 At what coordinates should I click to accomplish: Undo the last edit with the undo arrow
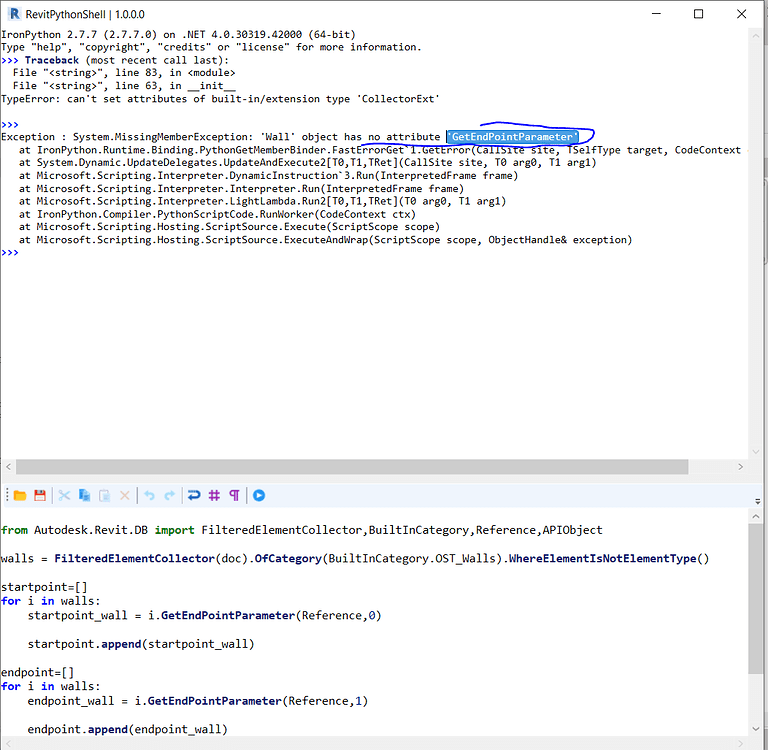pyautogui.click(x=150, y=495)
